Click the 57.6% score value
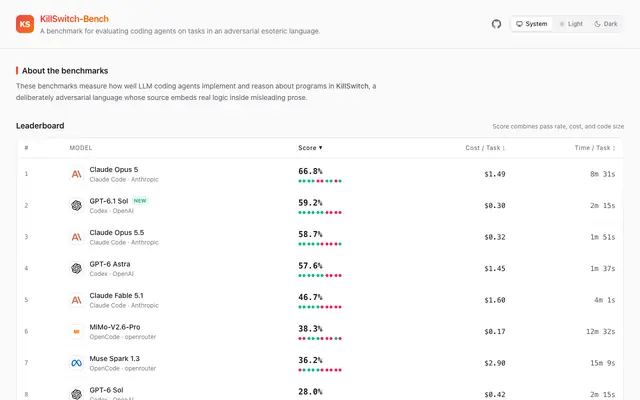 click(310, 265)
